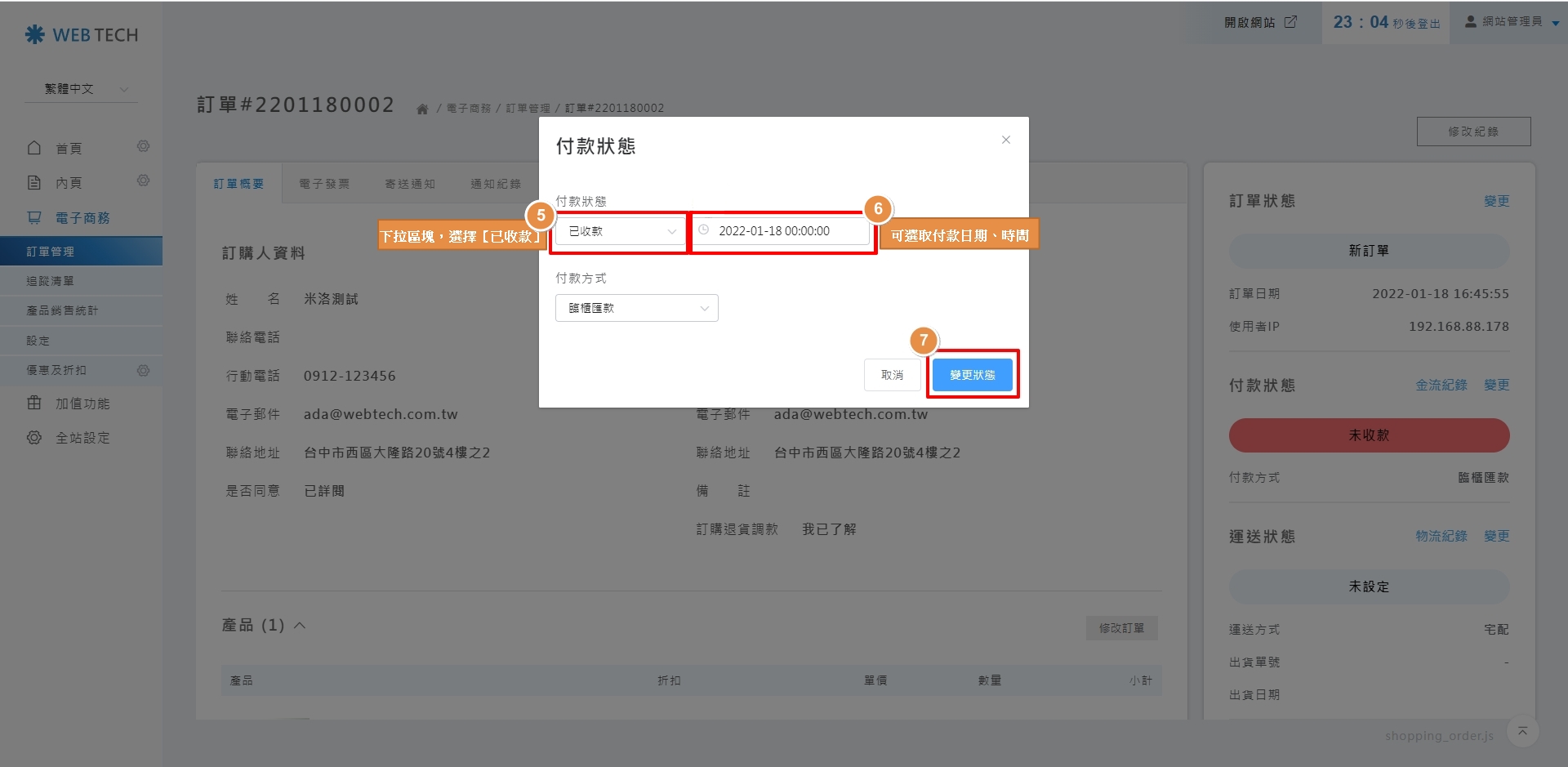Click the home icon in breadcrumb
Viewport: 1568px width, 767px height.
422,109
